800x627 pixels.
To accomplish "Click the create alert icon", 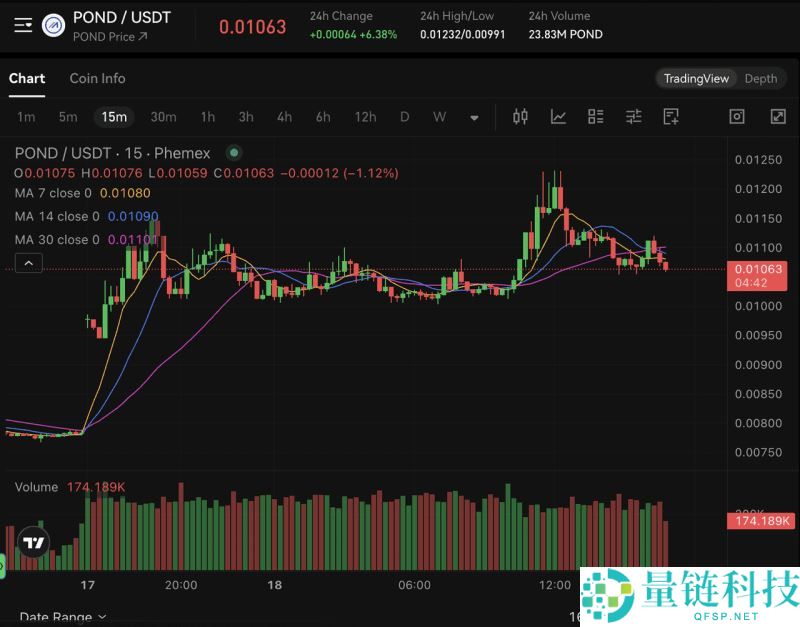I will (670, 117).
